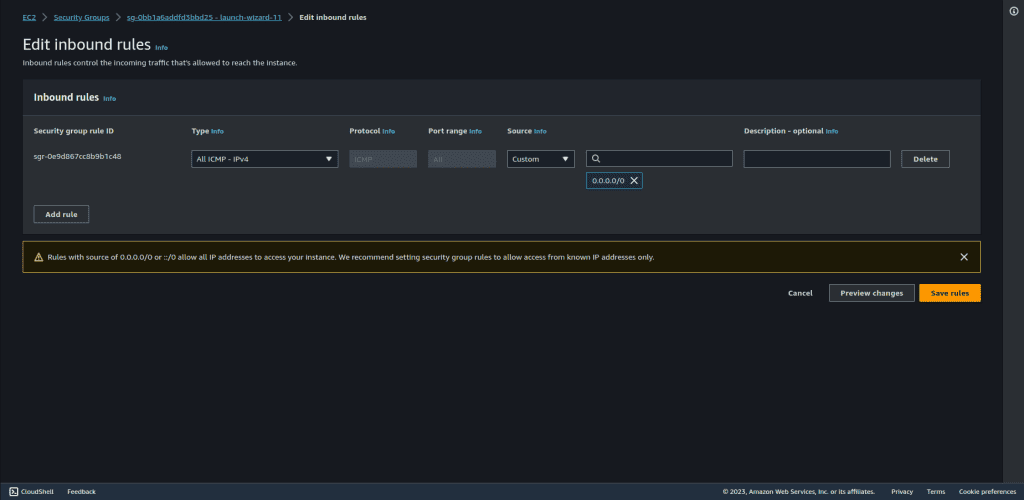The width and height of the screenshot is (1024, 500).
Task: Dismiss the yellow warning banner
Action: (x=964, y=257)
